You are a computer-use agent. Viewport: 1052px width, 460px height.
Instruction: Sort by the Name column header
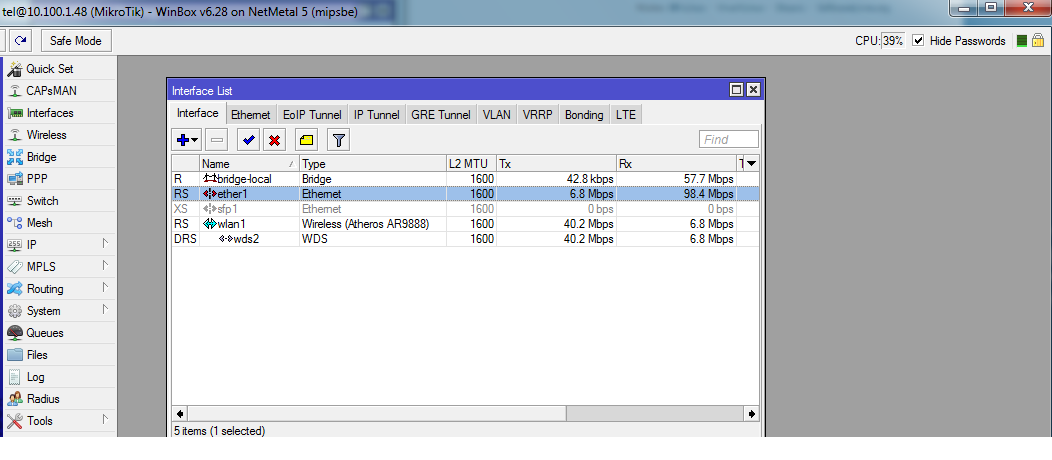click(249, 164)
